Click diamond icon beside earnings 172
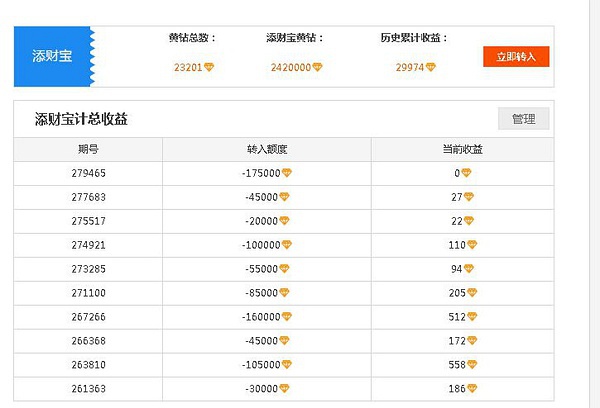The width and height of the screenshot is (600, 408). tap(472, 340)
